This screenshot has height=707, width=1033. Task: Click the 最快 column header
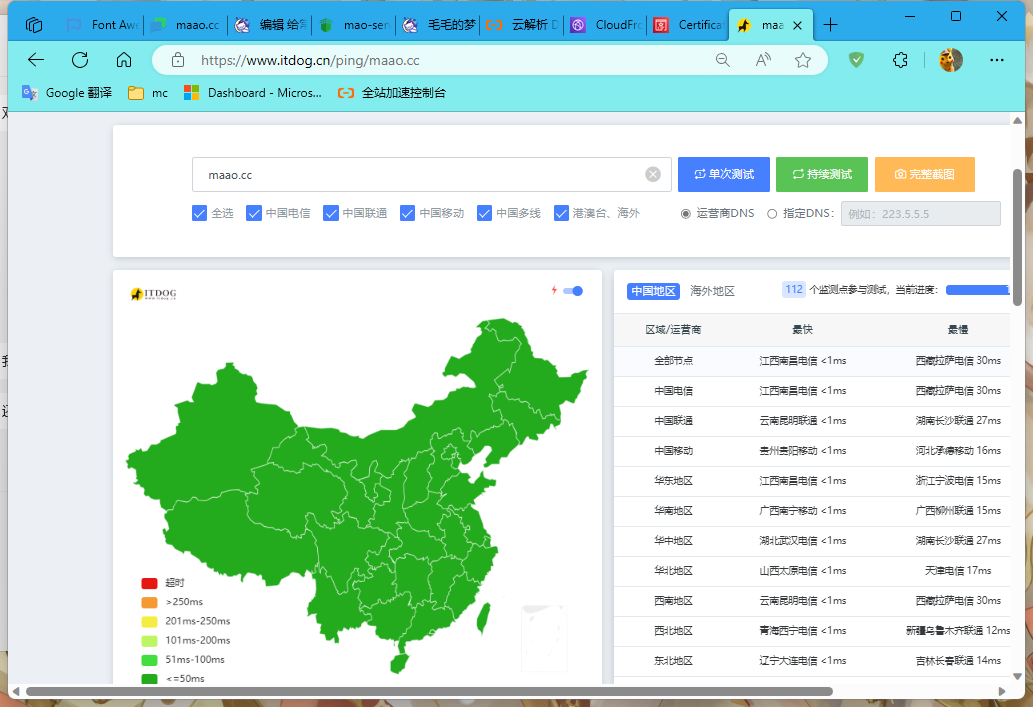coord(802,329)
